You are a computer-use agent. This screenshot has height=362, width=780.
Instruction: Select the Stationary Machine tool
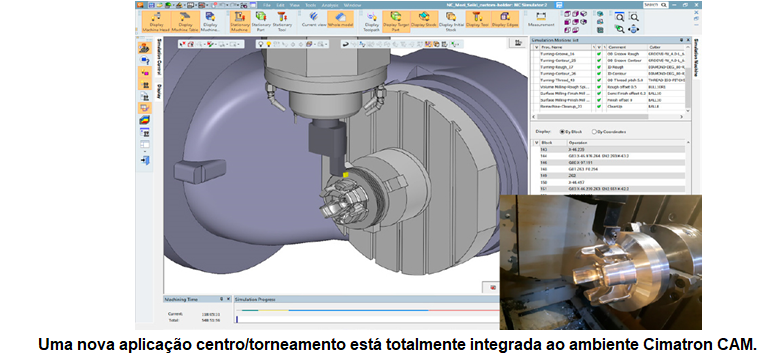click(239, 21)
